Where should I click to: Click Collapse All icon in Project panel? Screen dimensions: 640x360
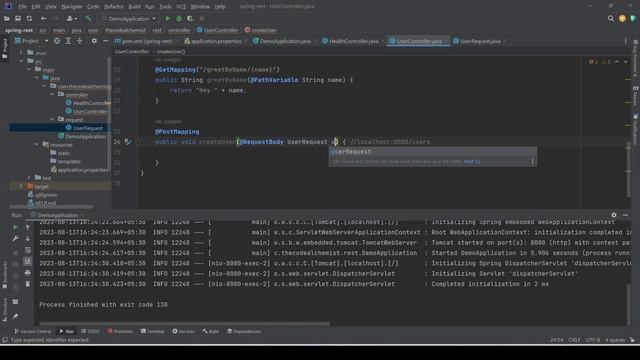(80, 41)
